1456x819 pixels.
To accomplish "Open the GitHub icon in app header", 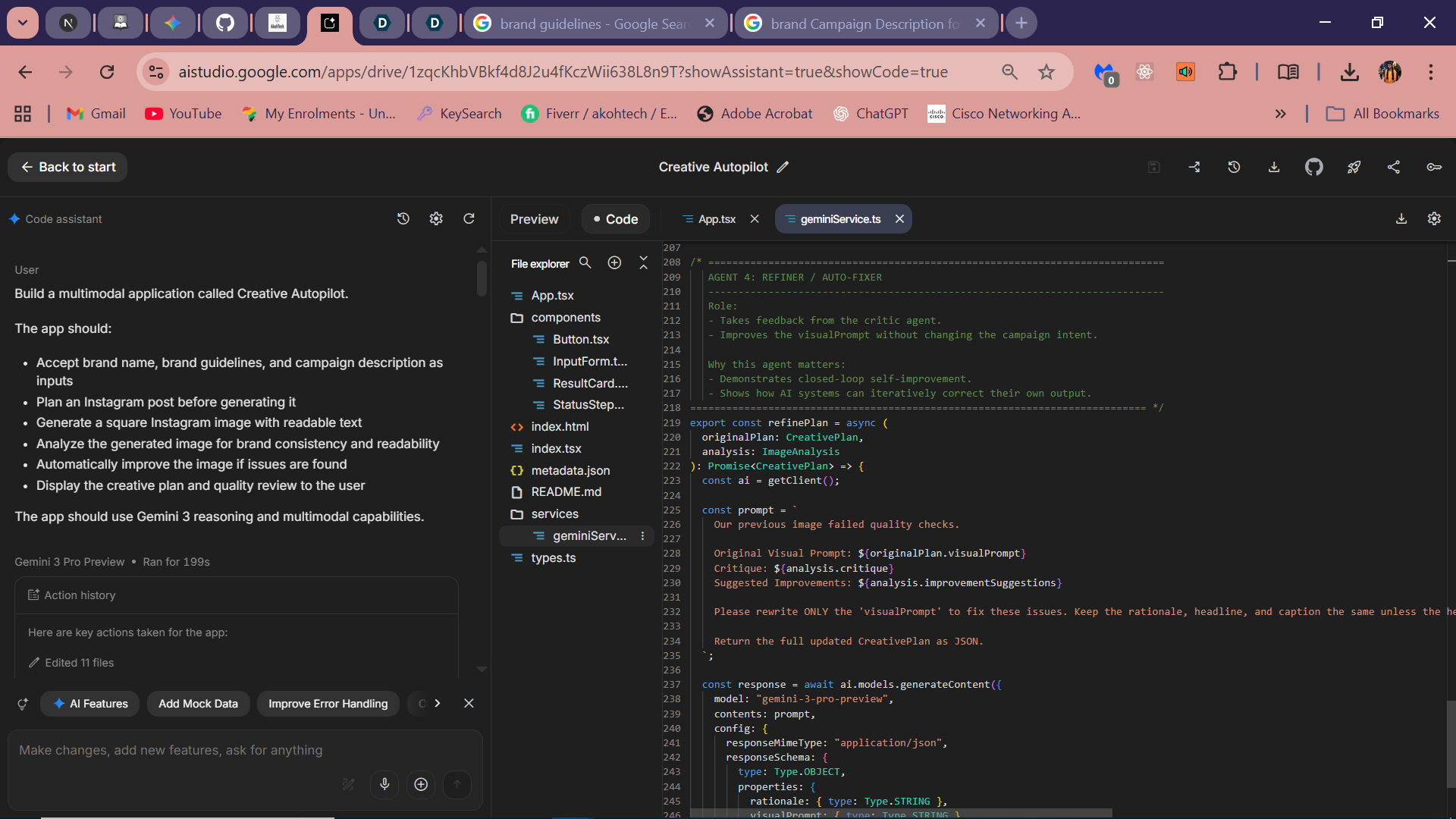I will tap(1313, 167).
